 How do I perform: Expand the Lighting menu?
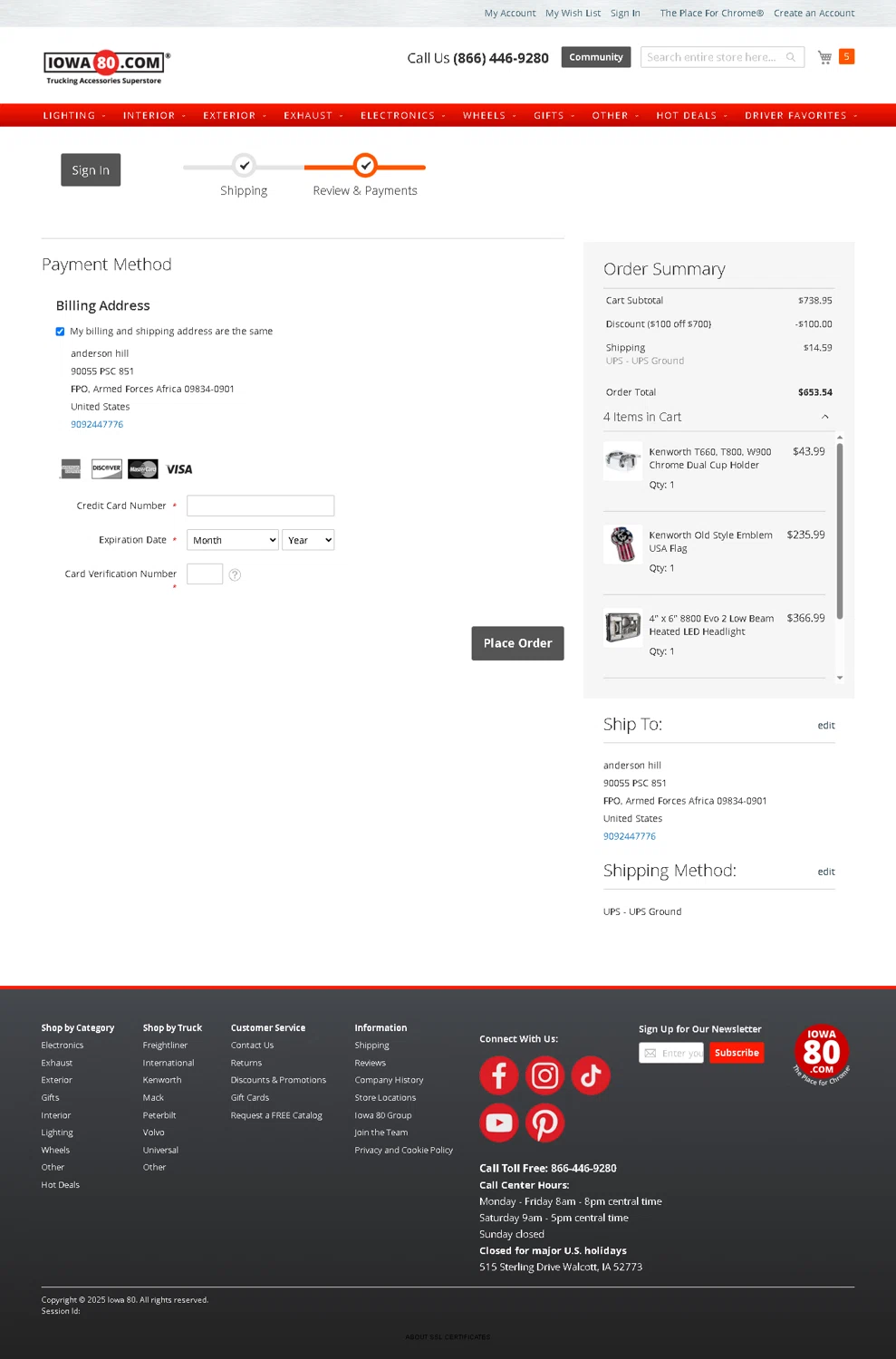pyautogui.click(x=74, y=116)
